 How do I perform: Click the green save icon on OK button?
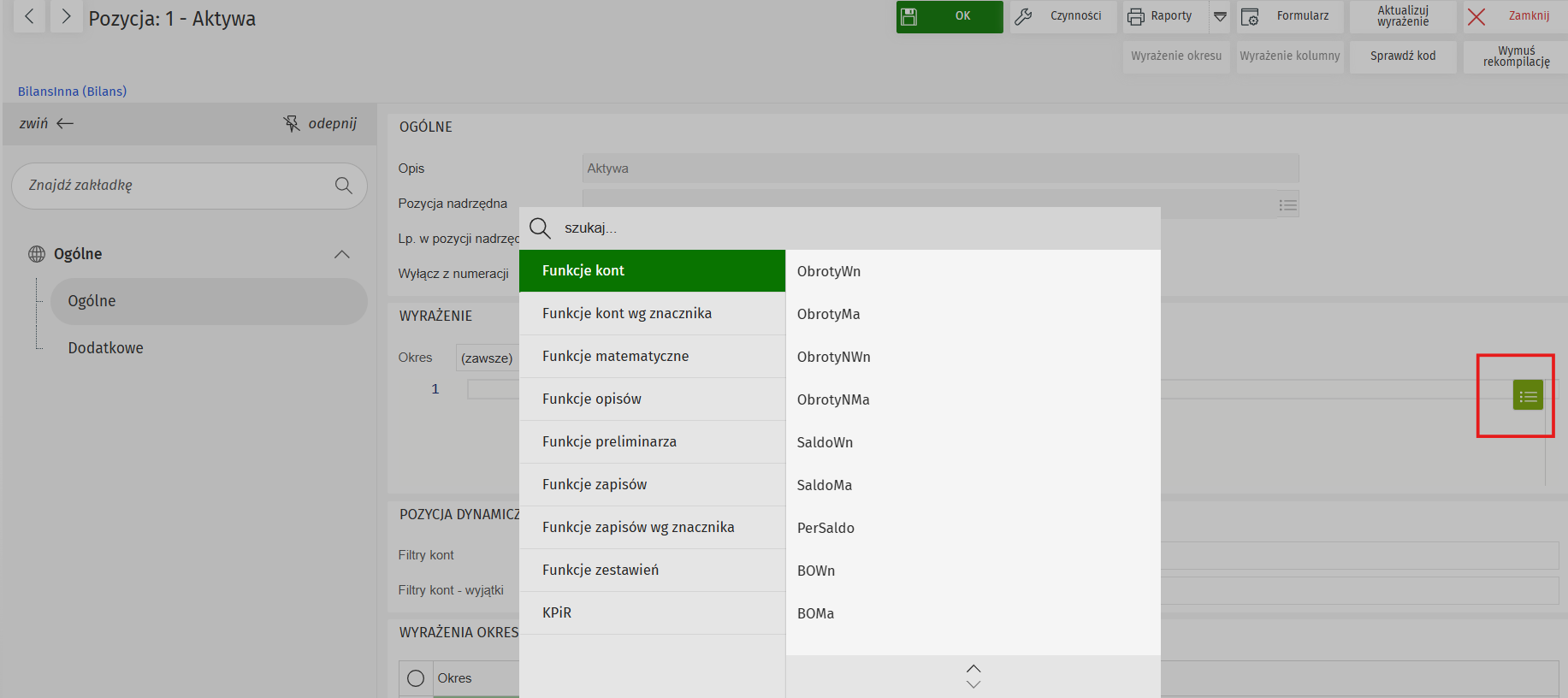(x=909, y=16)
